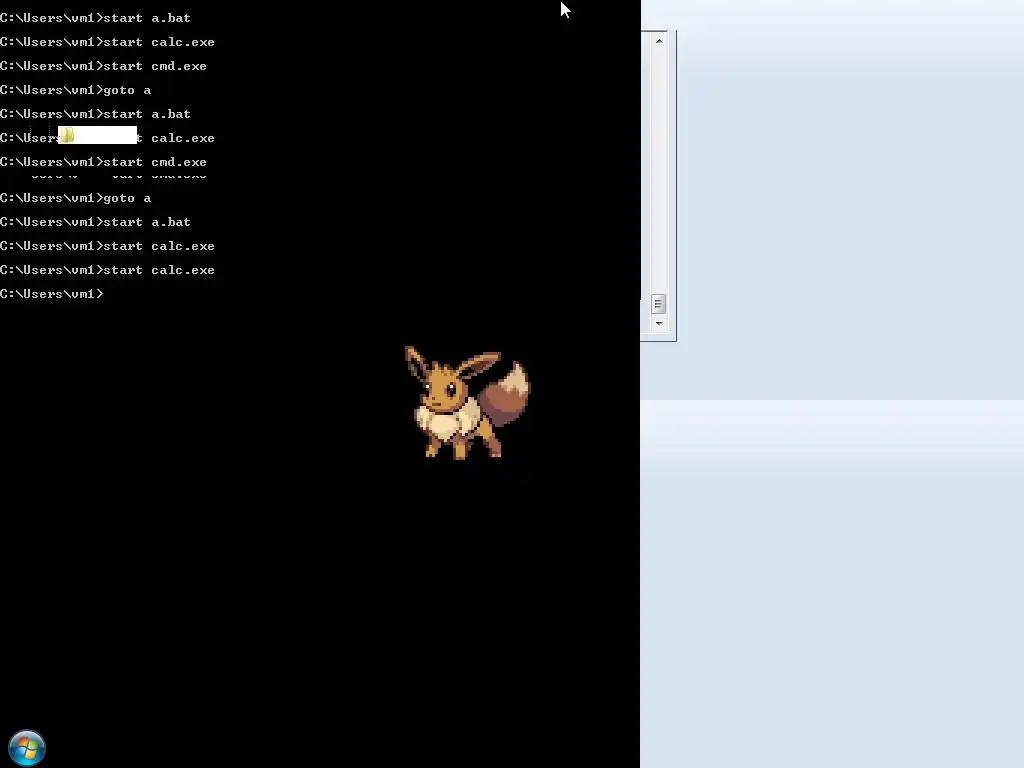The height and width of the screenshot is (768, 1024).
Task: Click 'calc.exe' text beside the white box
Action: click(x=183, y=138)
